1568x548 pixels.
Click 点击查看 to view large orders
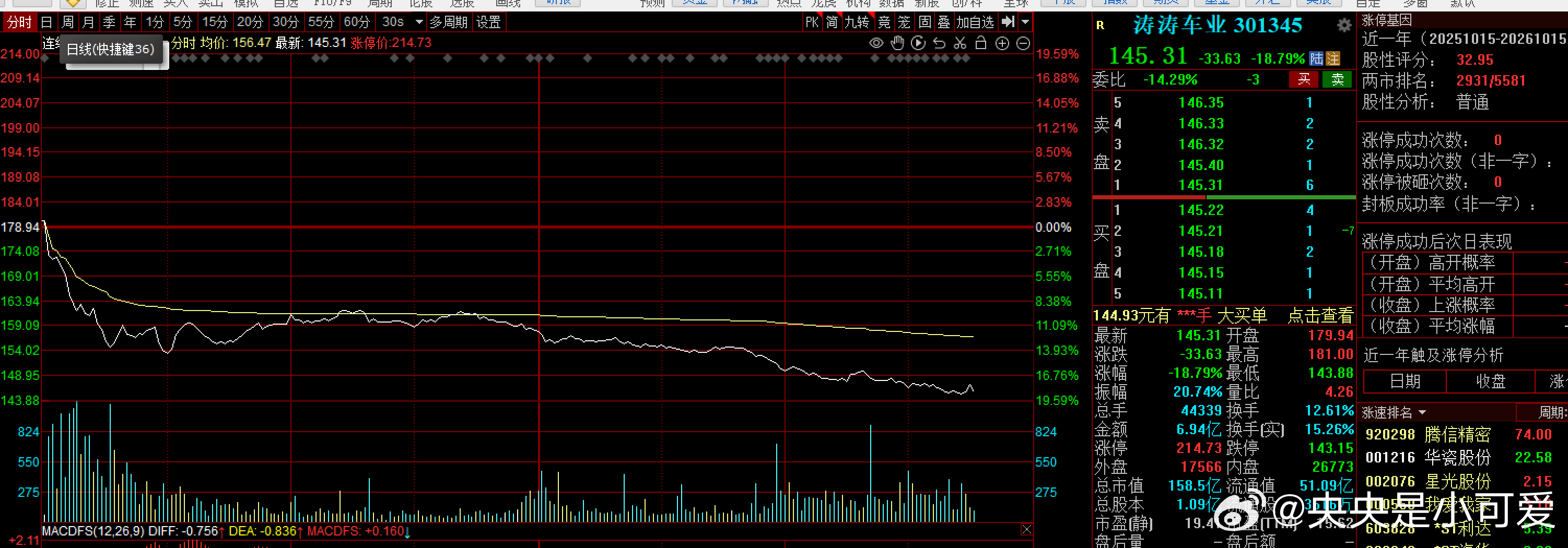[1320, 316]
